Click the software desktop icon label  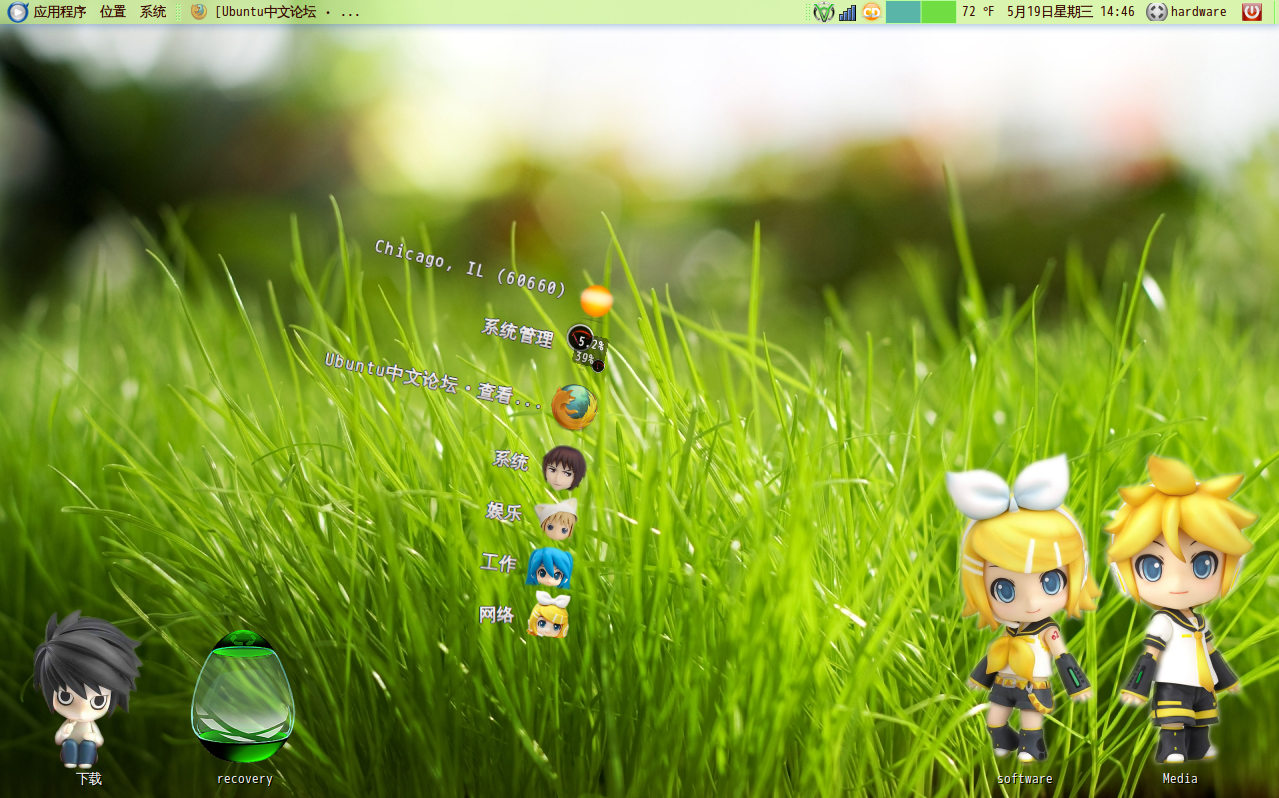1025,779
